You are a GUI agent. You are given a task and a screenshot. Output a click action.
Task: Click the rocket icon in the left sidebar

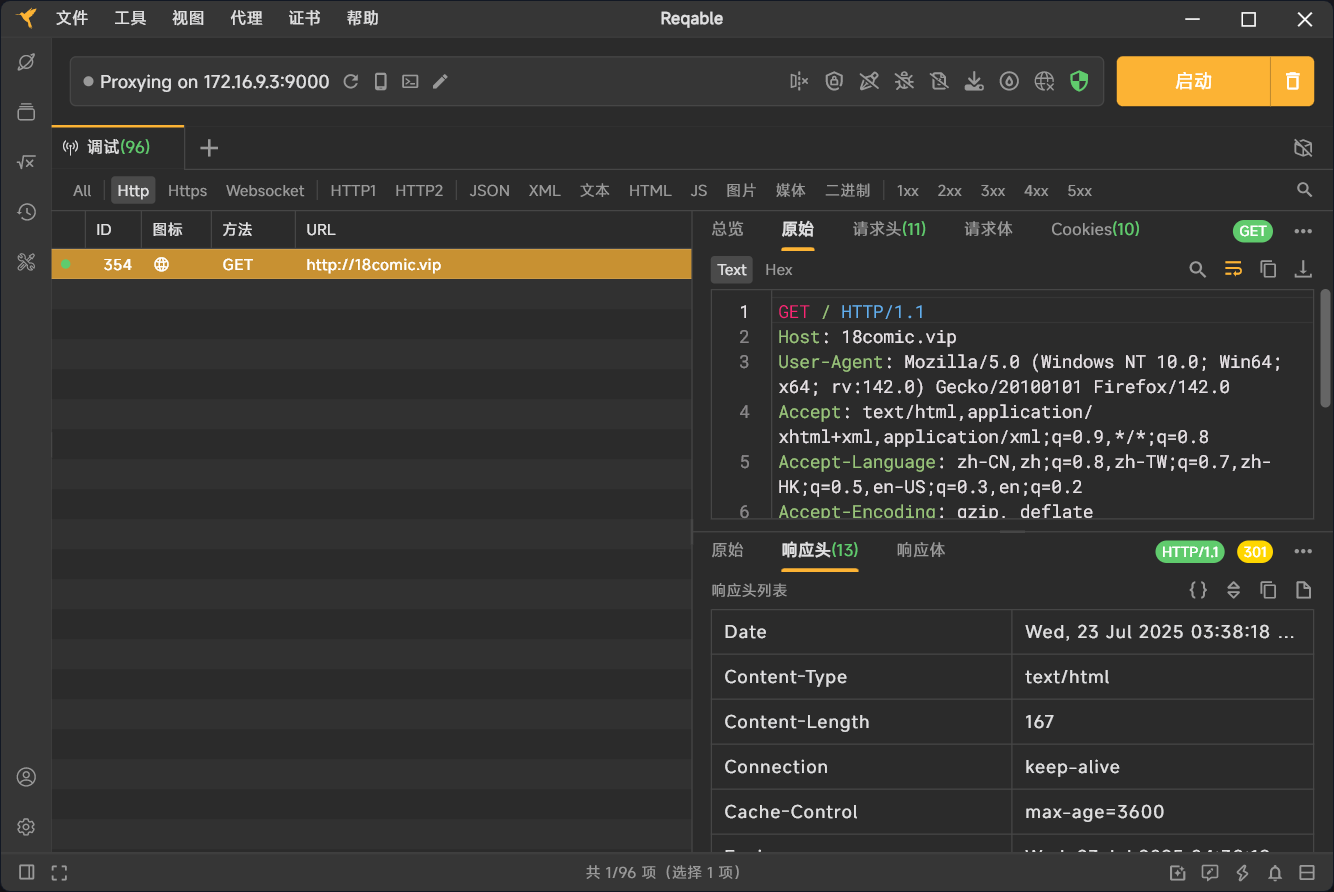(26, 62)
